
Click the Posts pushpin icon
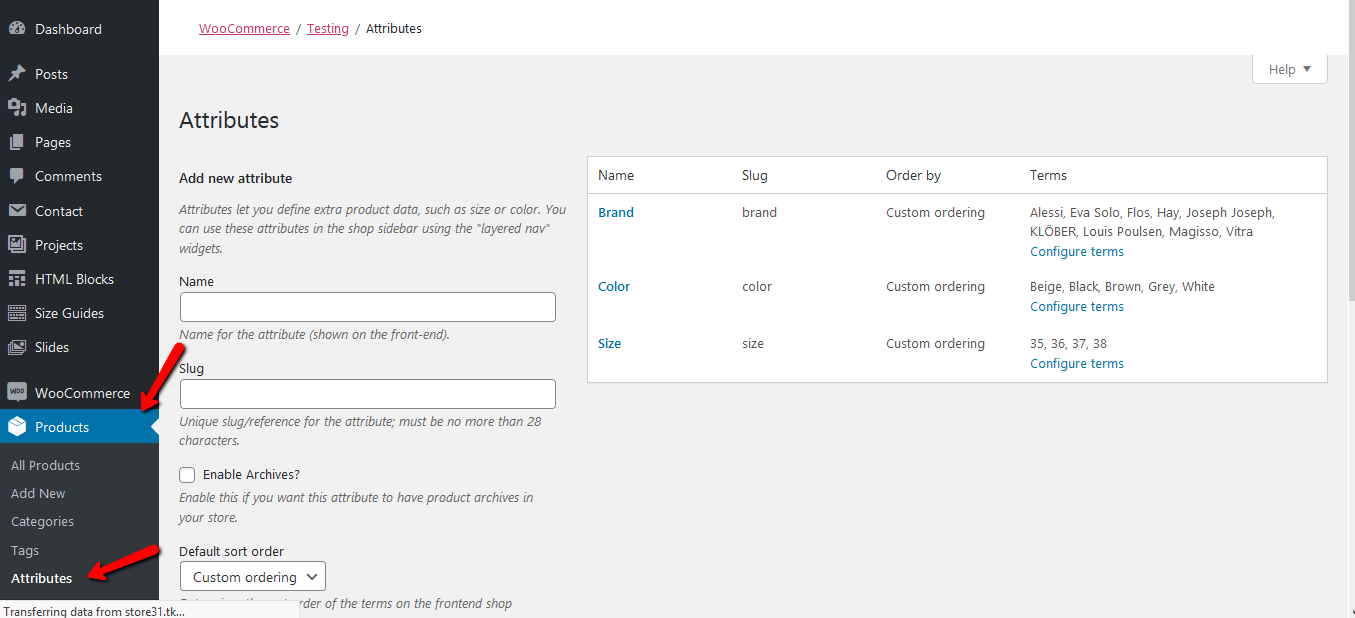click(x=17, y=74)
